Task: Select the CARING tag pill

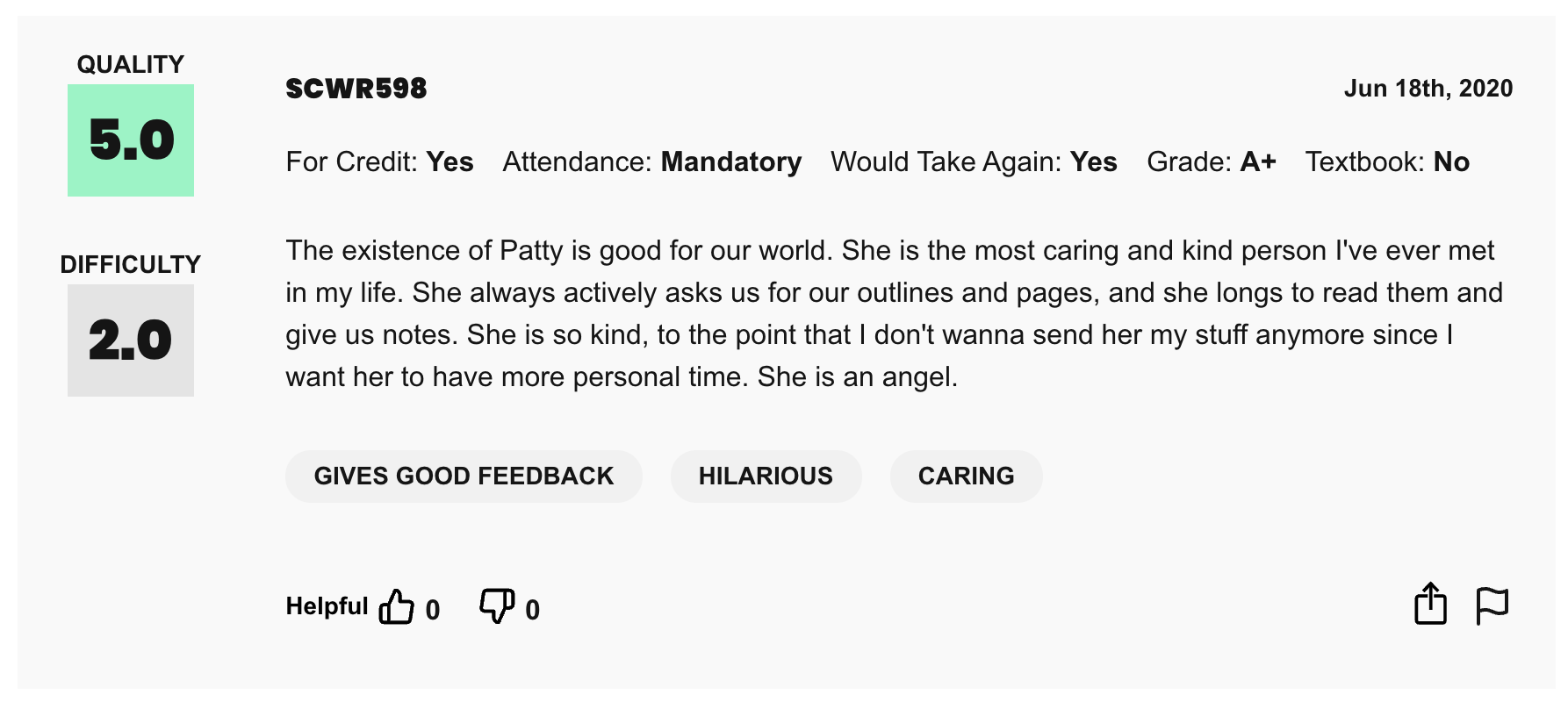Action: (966, 476)
